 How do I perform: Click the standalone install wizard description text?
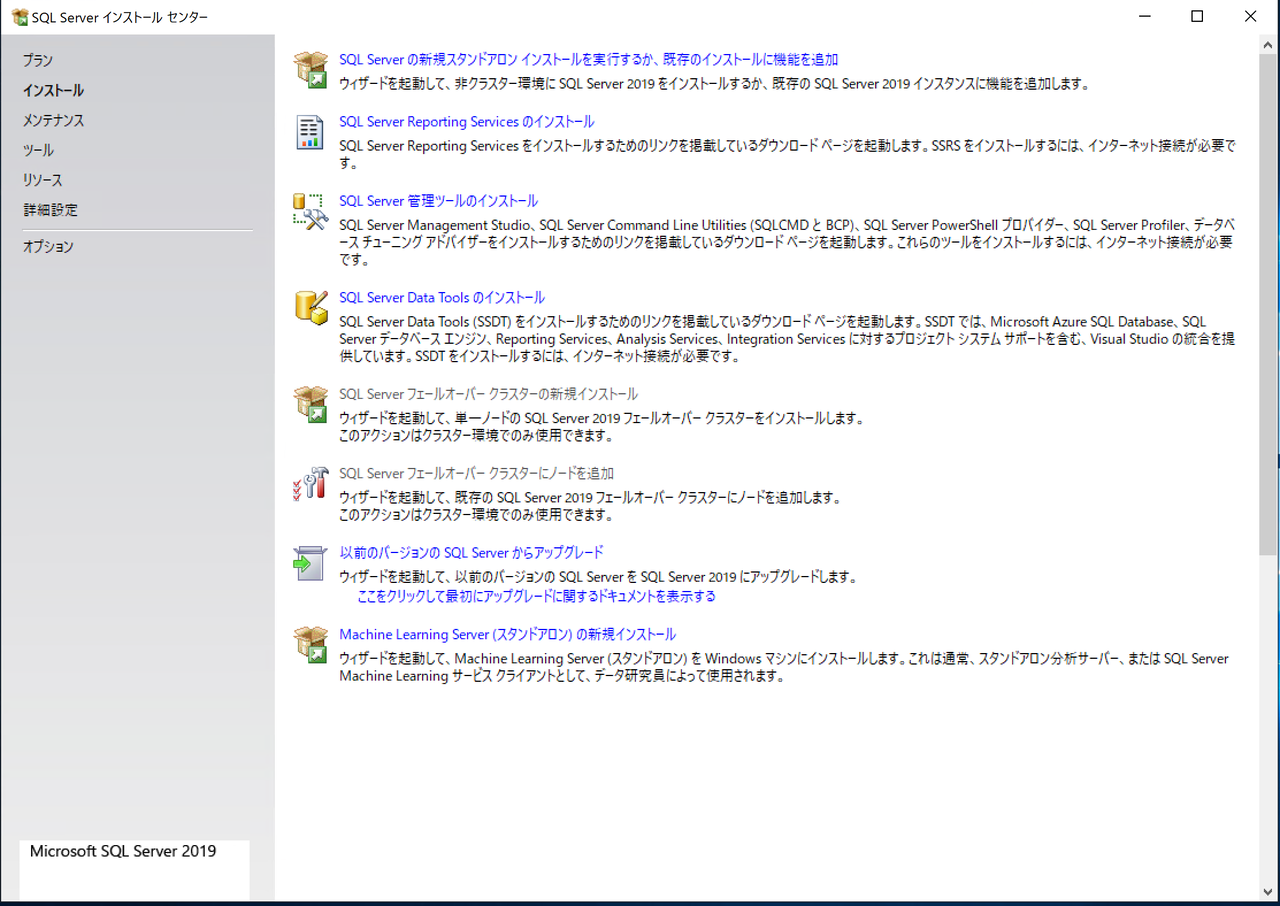pos(713,84)
